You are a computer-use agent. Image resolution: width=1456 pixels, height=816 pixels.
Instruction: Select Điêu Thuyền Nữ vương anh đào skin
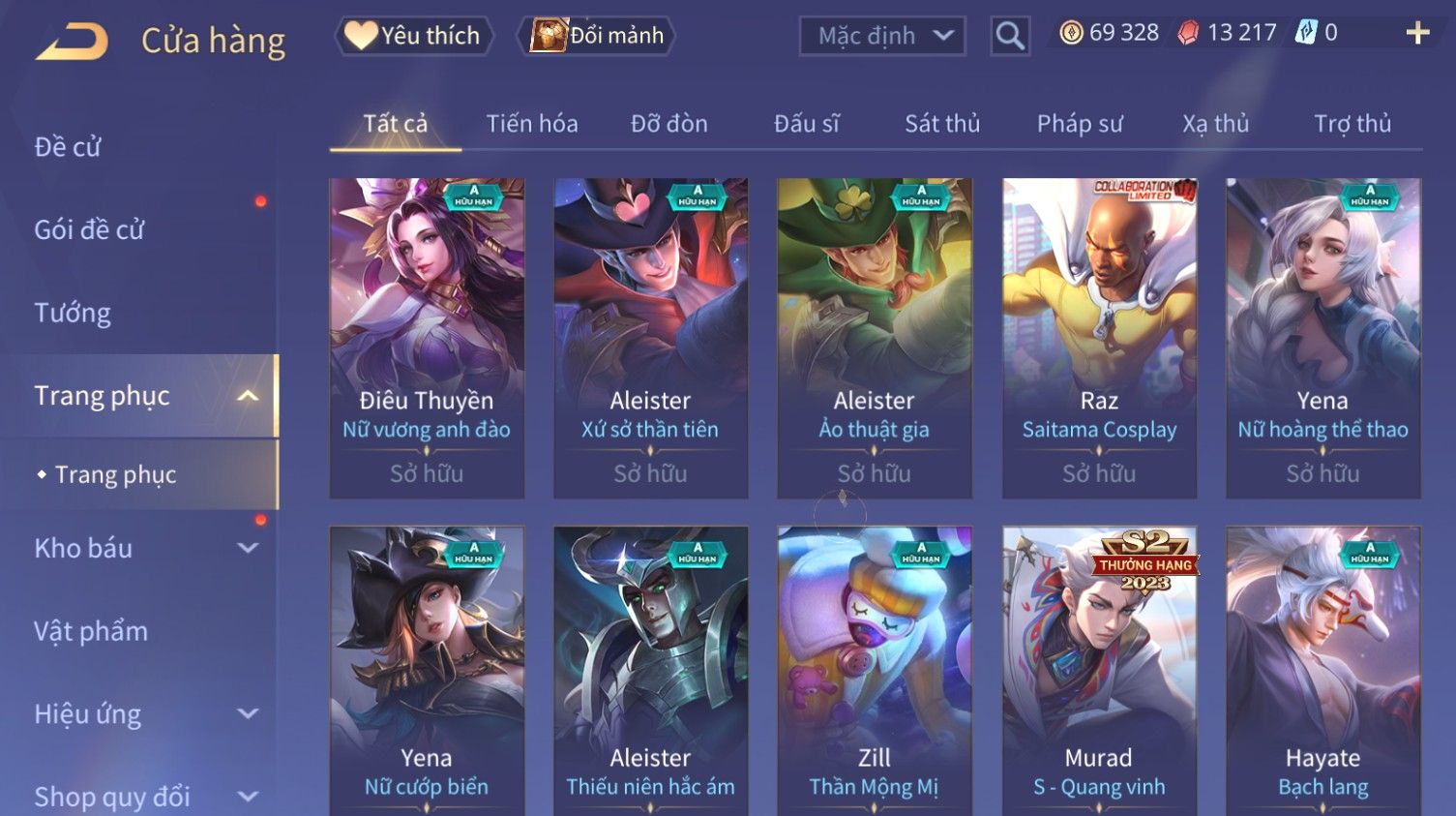click(x=427, y=338)
